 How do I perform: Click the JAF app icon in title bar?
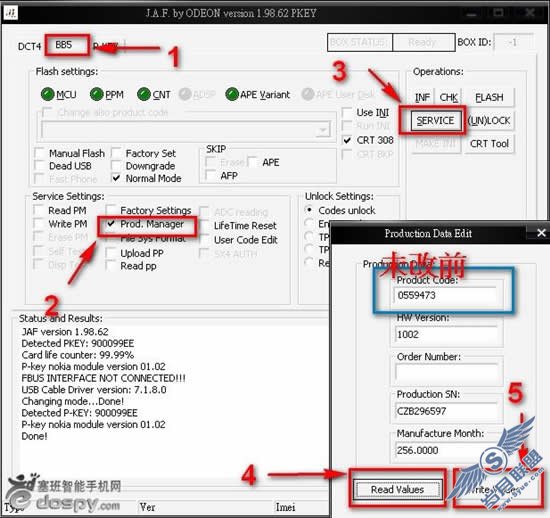11,13
